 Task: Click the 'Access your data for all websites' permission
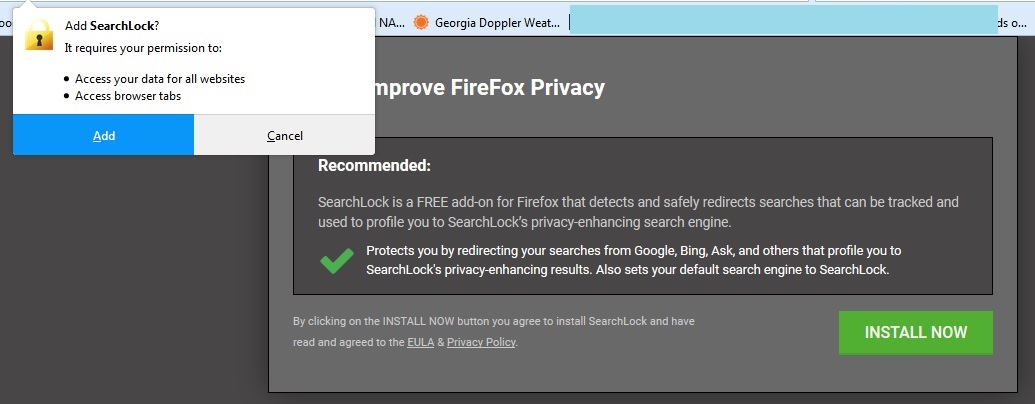(160, 79)
